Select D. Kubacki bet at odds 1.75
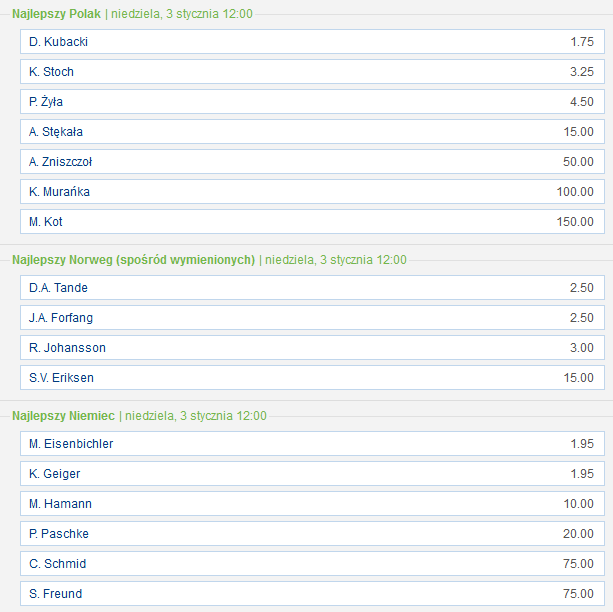The width and height of the screenshot is (613, 612). [312, 42]
